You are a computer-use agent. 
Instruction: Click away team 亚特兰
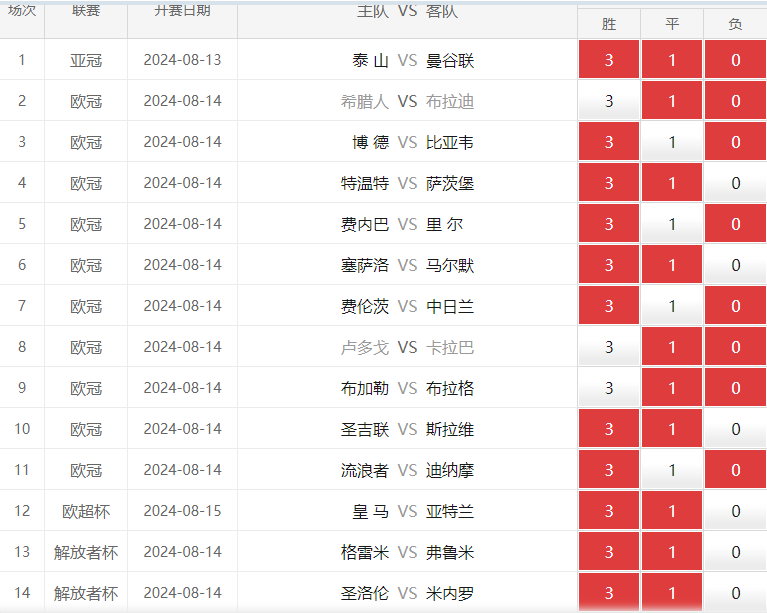tap(450, 513)
